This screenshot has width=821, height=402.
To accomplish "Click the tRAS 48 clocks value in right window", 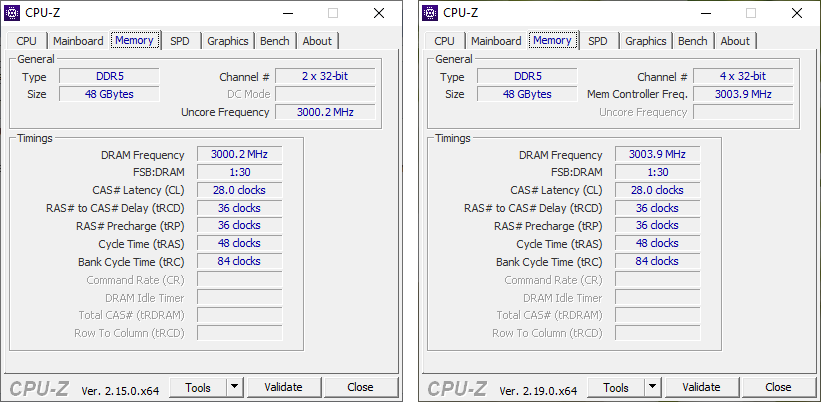I will coord(657,243).
